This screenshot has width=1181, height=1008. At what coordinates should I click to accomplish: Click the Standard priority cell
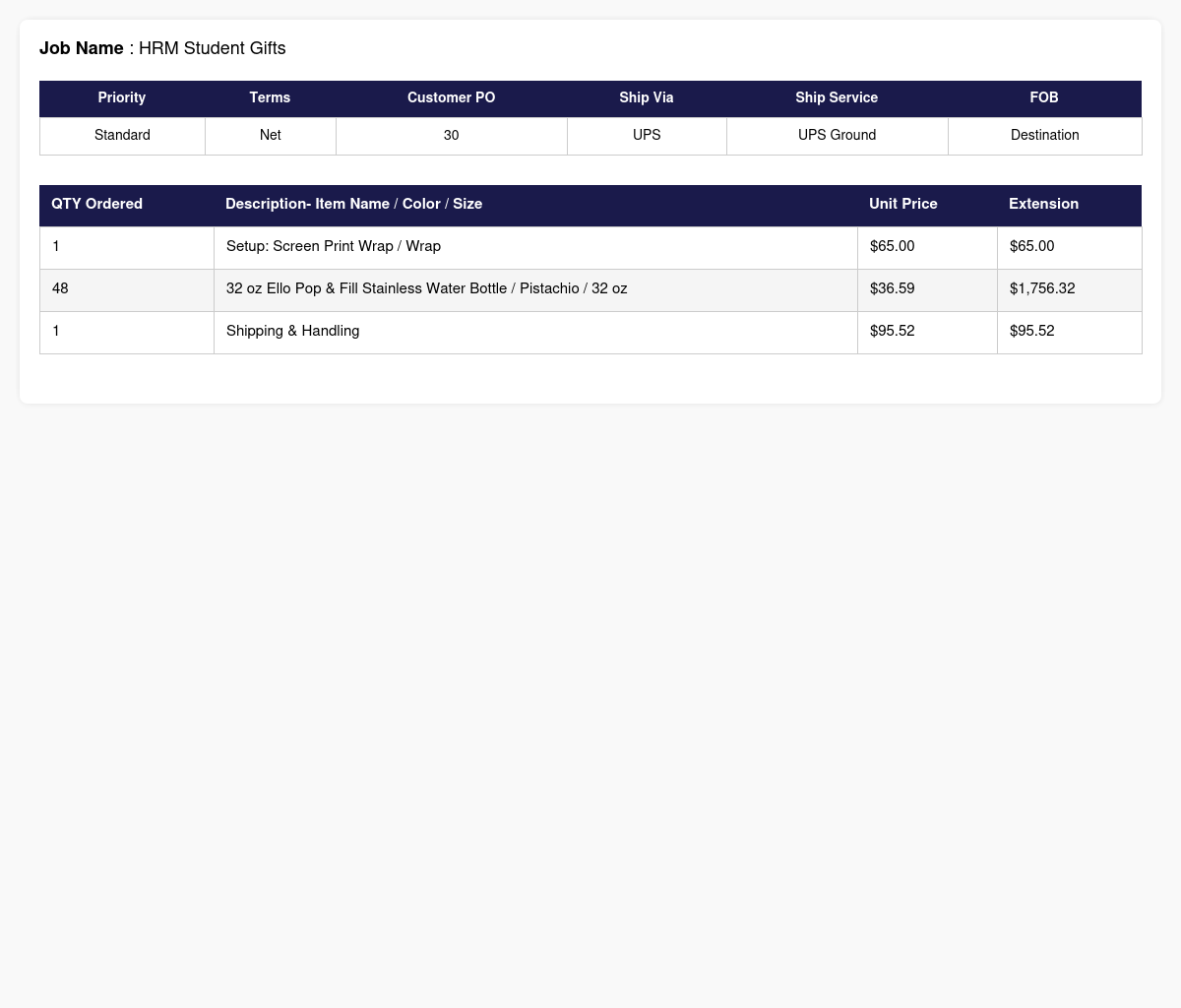[x=122, y=136]
